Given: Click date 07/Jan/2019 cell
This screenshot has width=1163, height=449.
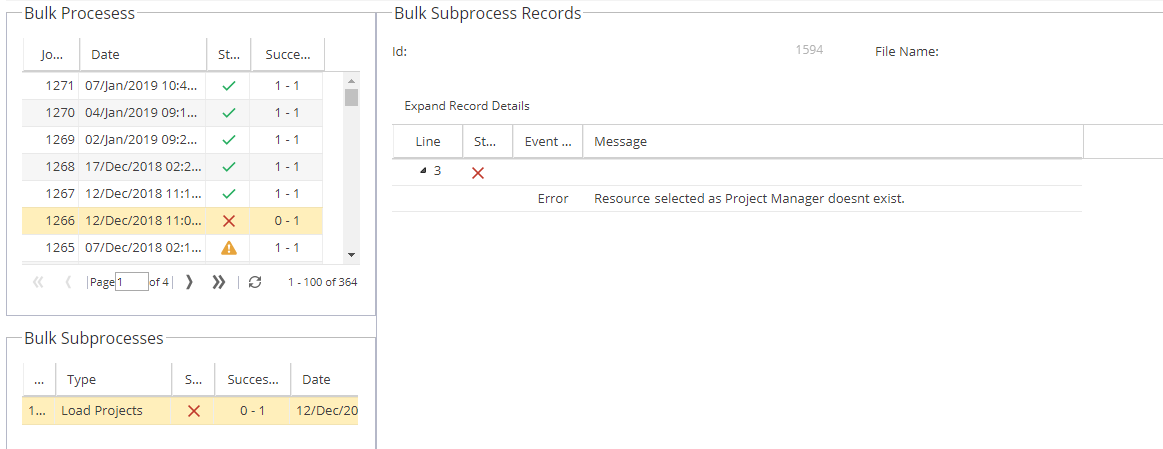Looking at the screenshot, I should [x=142, y=85].
